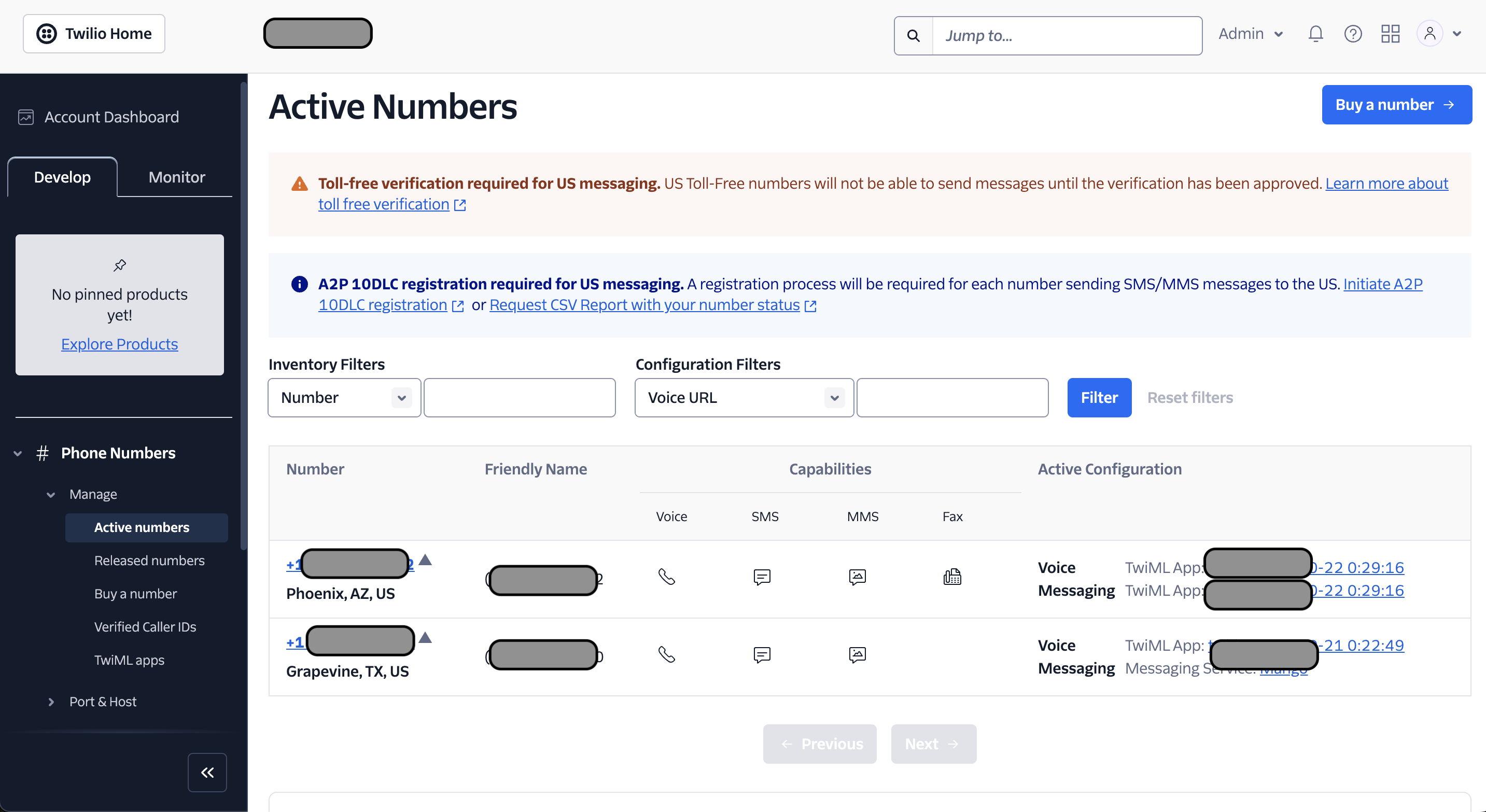Click the Buy a number button
1486x812 pixels.
1397,105
